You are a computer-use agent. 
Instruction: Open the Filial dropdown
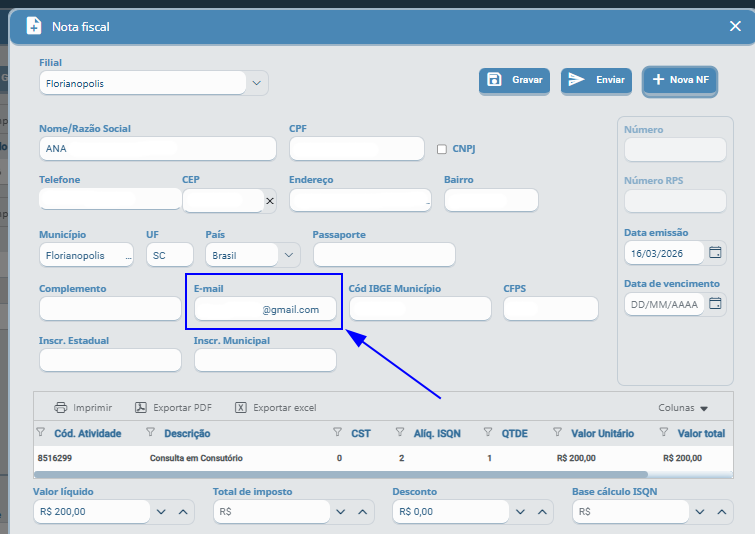(x=257, y=83)
